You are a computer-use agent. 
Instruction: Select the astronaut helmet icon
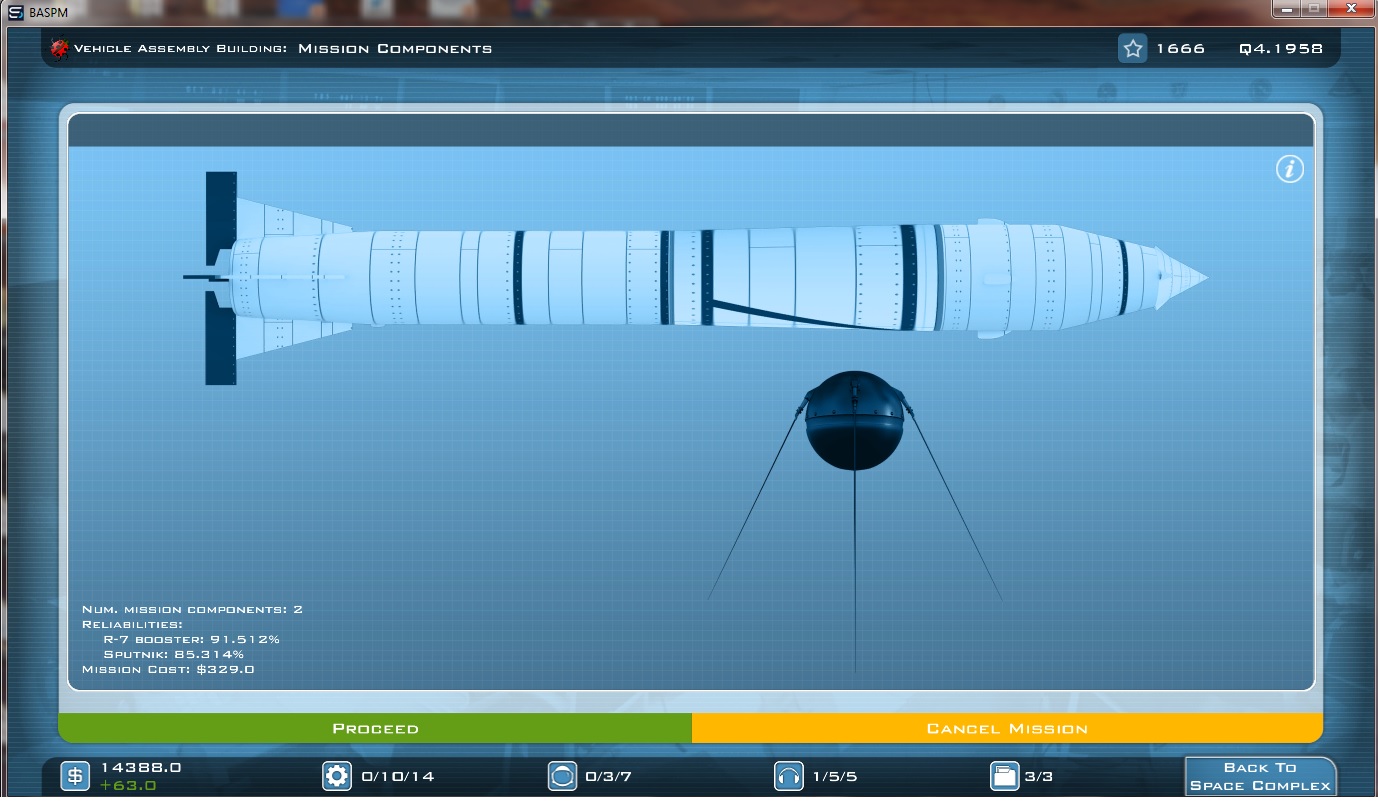point(563,776)
